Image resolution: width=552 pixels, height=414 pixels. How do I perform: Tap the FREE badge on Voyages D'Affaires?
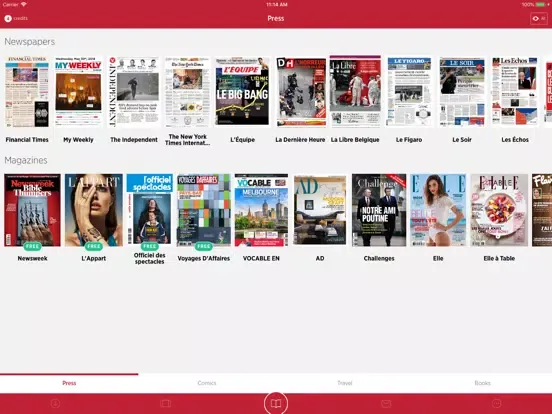pyautogui.click(x=204, y=246)
